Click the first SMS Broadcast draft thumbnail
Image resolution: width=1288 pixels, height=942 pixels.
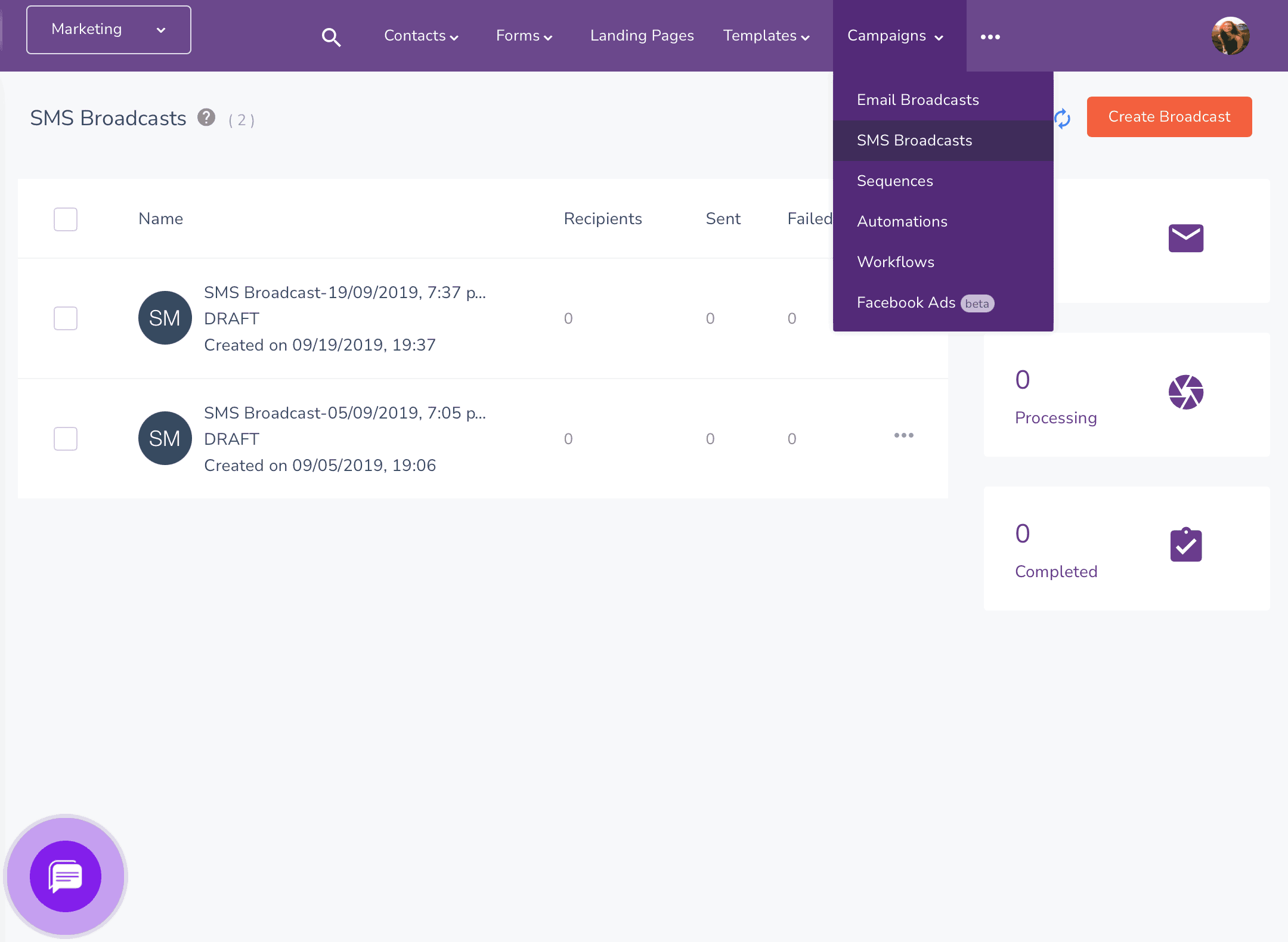[163, 318]
